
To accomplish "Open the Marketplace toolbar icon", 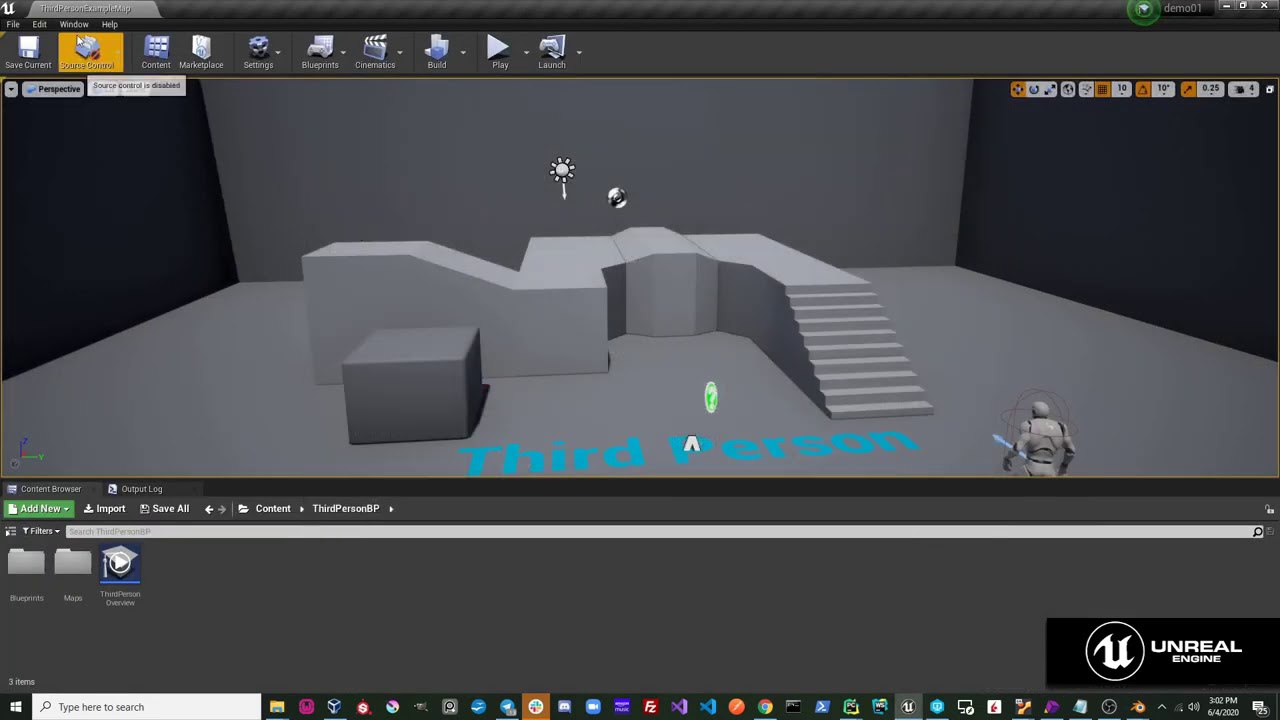I will tap(201, 52).
